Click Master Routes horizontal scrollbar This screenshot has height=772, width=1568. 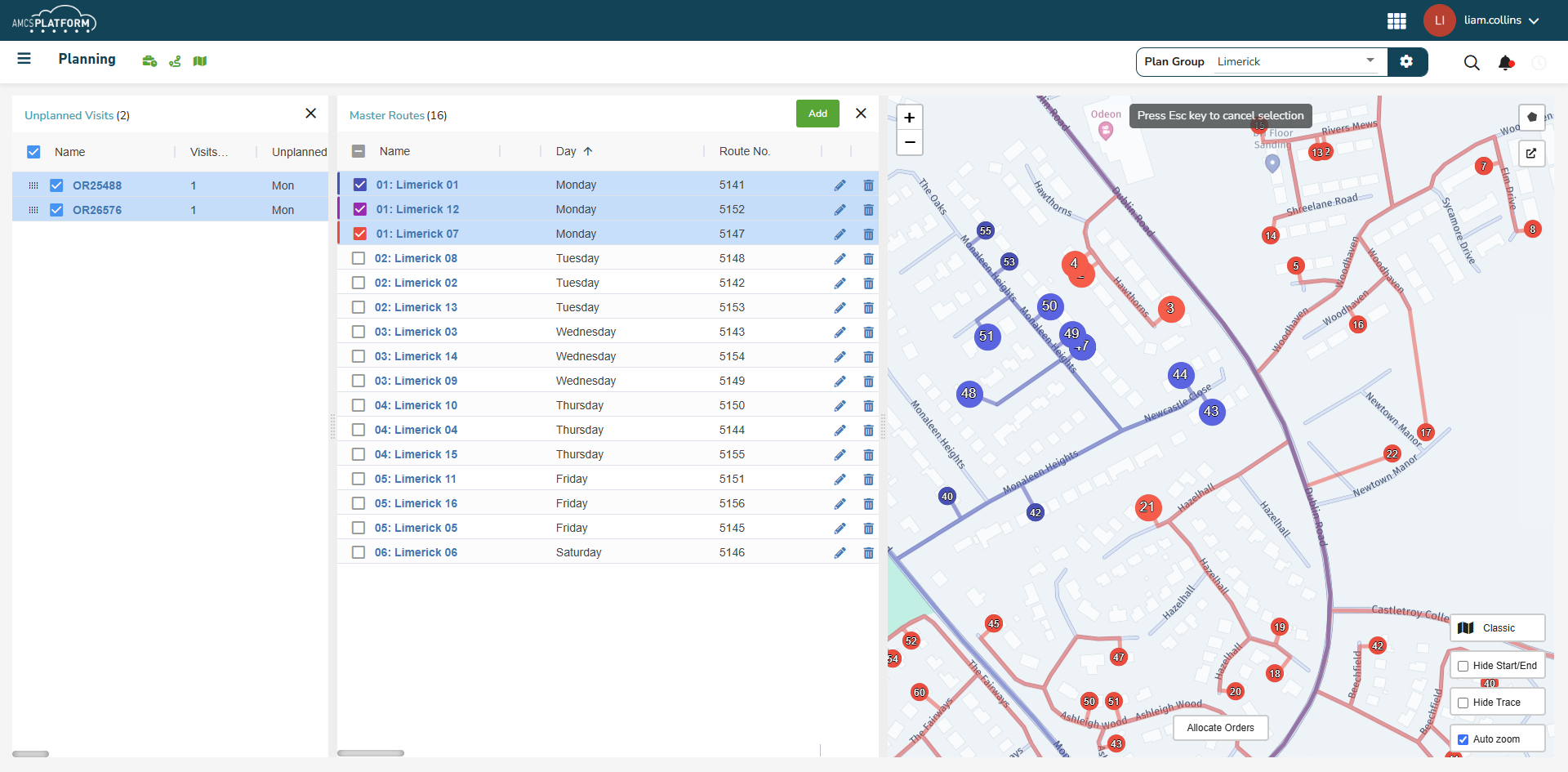click(371, 753)
